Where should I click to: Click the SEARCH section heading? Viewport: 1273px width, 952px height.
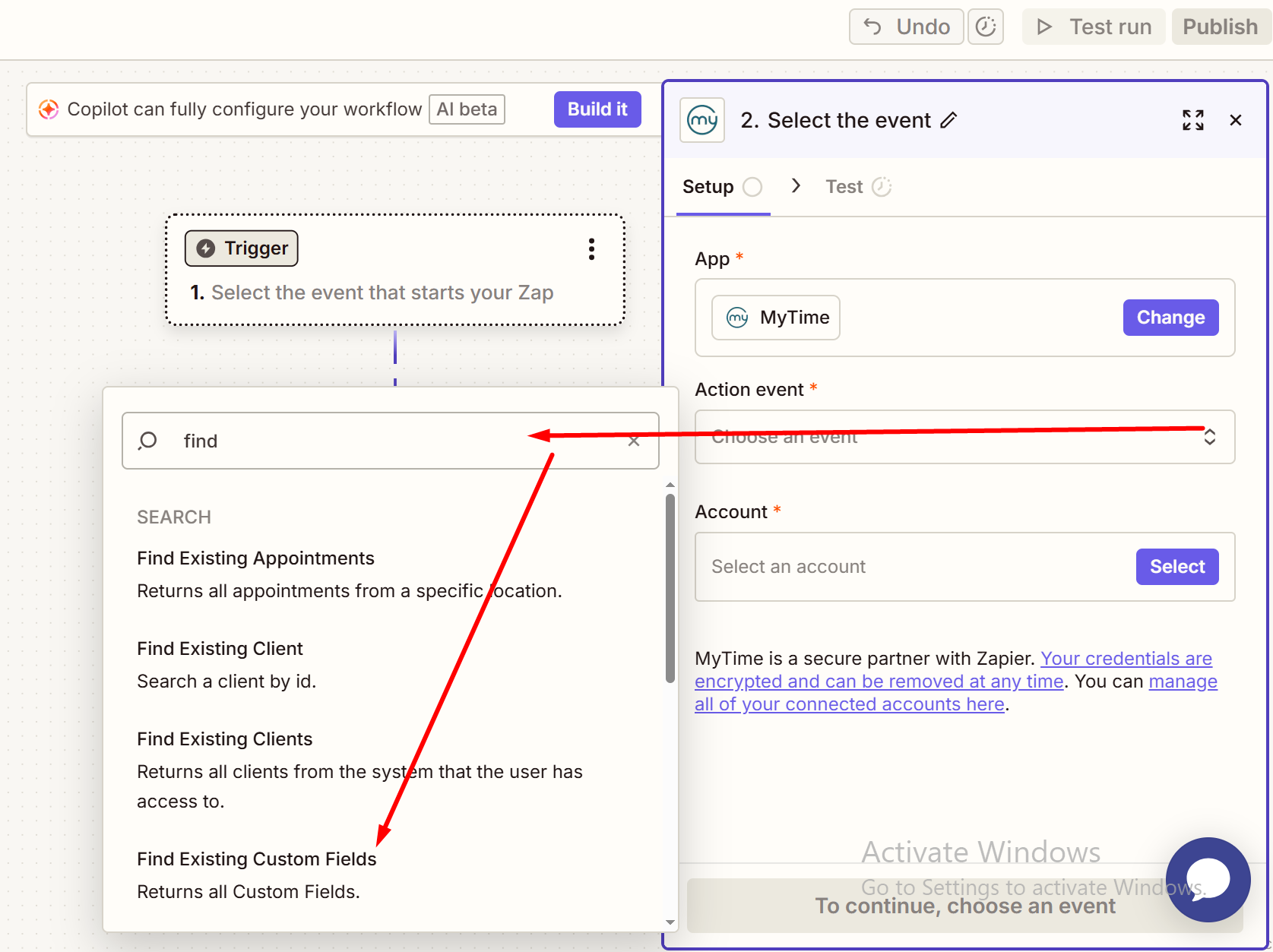174,517
